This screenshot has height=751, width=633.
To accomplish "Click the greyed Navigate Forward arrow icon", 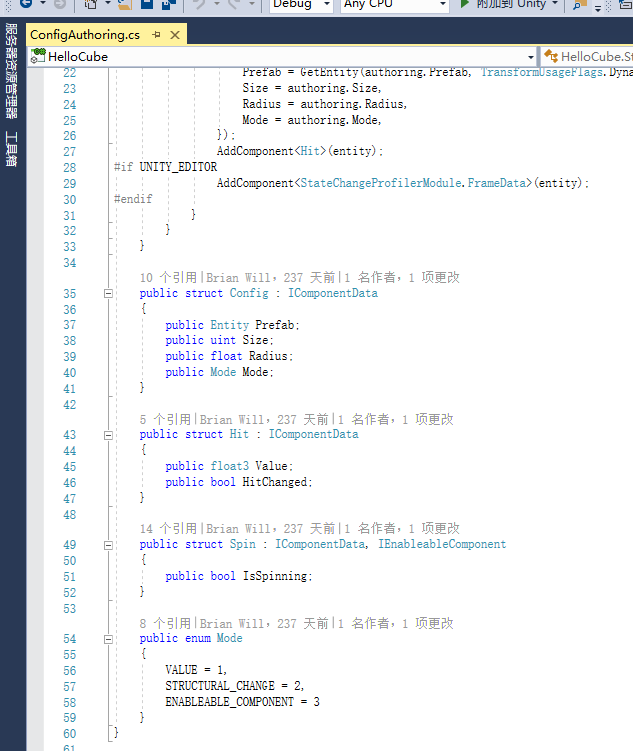I will click(60, 3).
